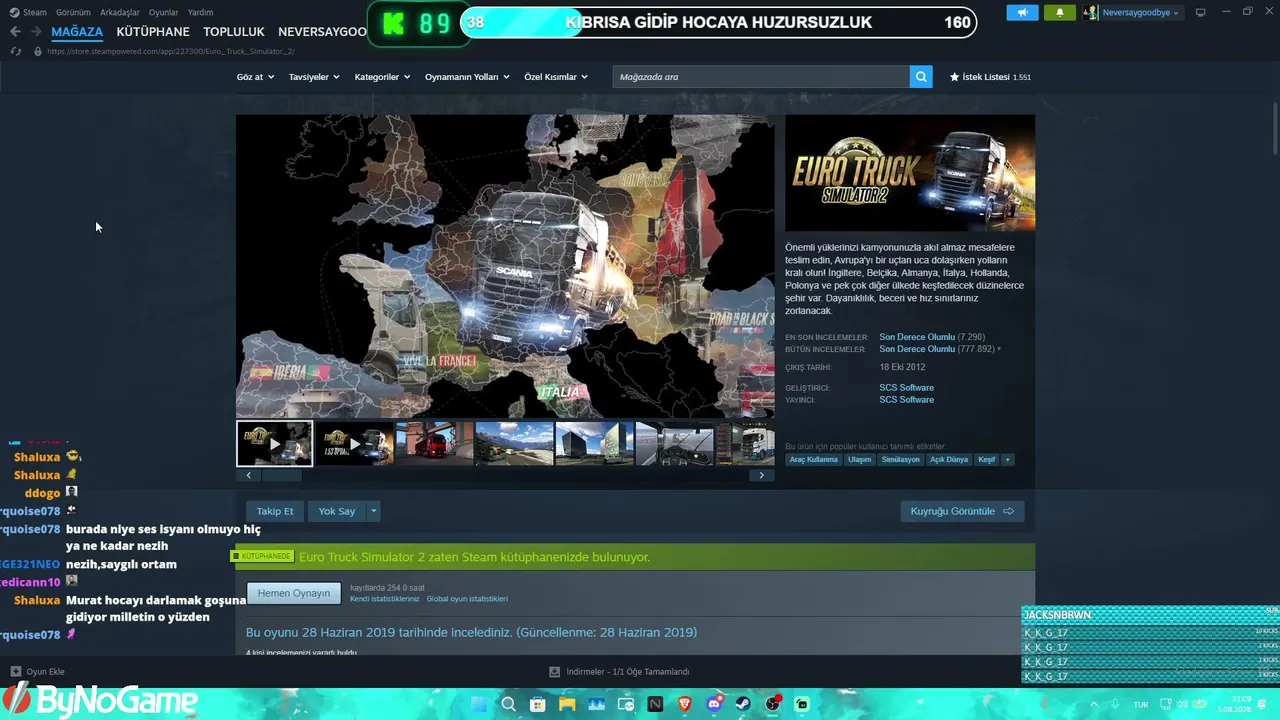
Task: Open the İstek Listesi wishlist
Action: click(x=990, y=77)
